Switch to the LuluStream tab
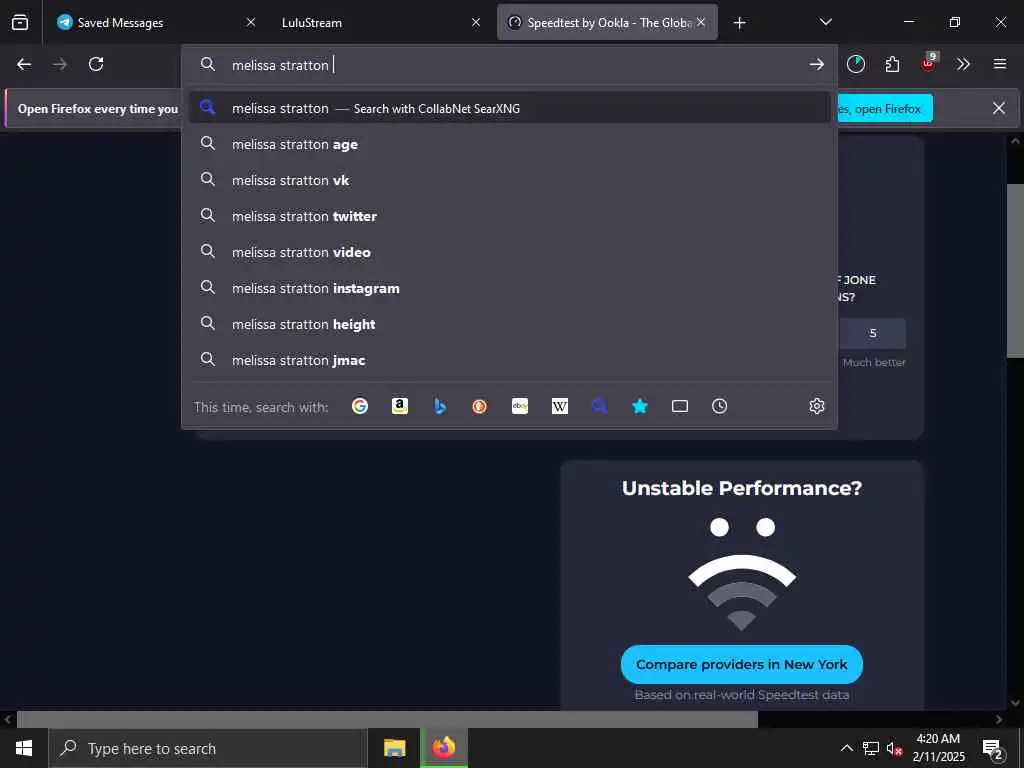This screenshot has height=768, width=1024. [381, 22]
